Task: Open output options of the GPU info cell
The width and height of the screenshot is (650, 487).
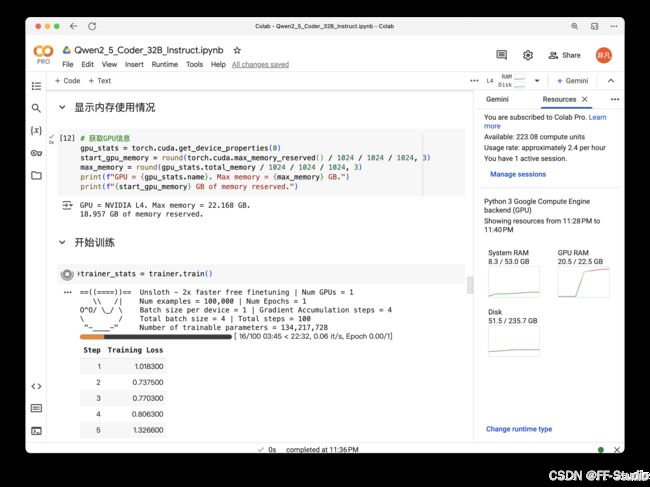Action: tap(67, 205)
